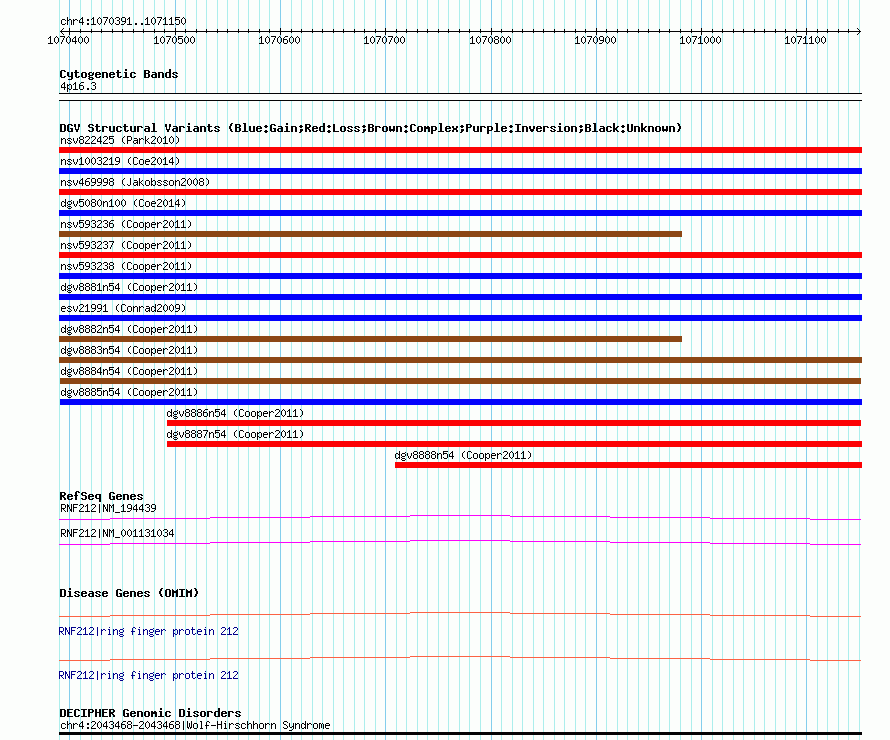Open second RNF212 ring finger protein 212 link
The image size is (890, 740).
coord(148,675)
